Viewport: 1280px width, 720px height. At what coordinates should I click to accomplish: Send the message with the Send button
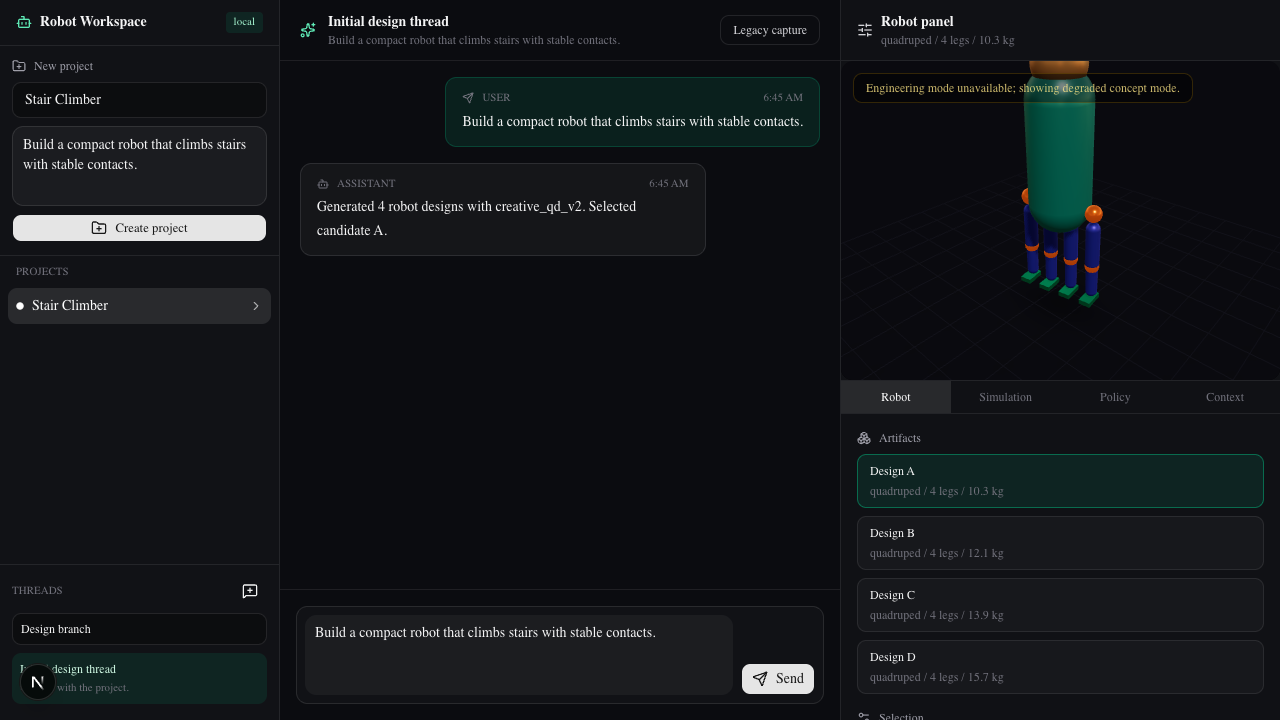tap(778, 679)
